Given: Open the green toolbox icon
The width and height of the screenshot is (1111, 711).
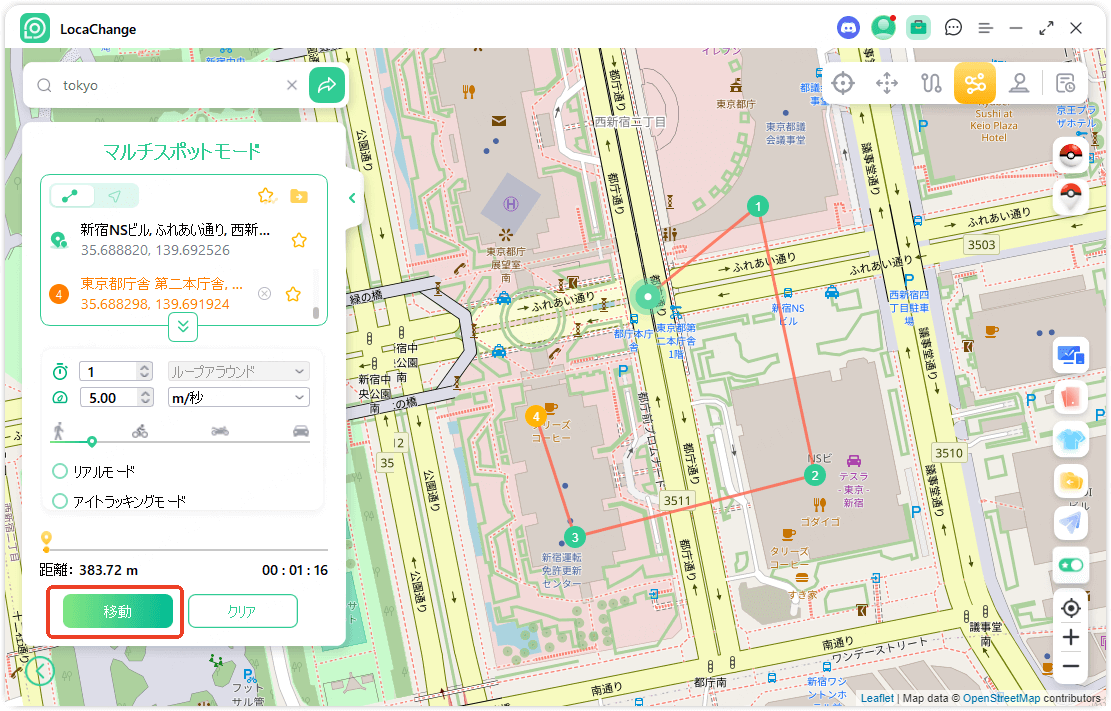Looking at the screenshot, I should click(x=918, y=28).
